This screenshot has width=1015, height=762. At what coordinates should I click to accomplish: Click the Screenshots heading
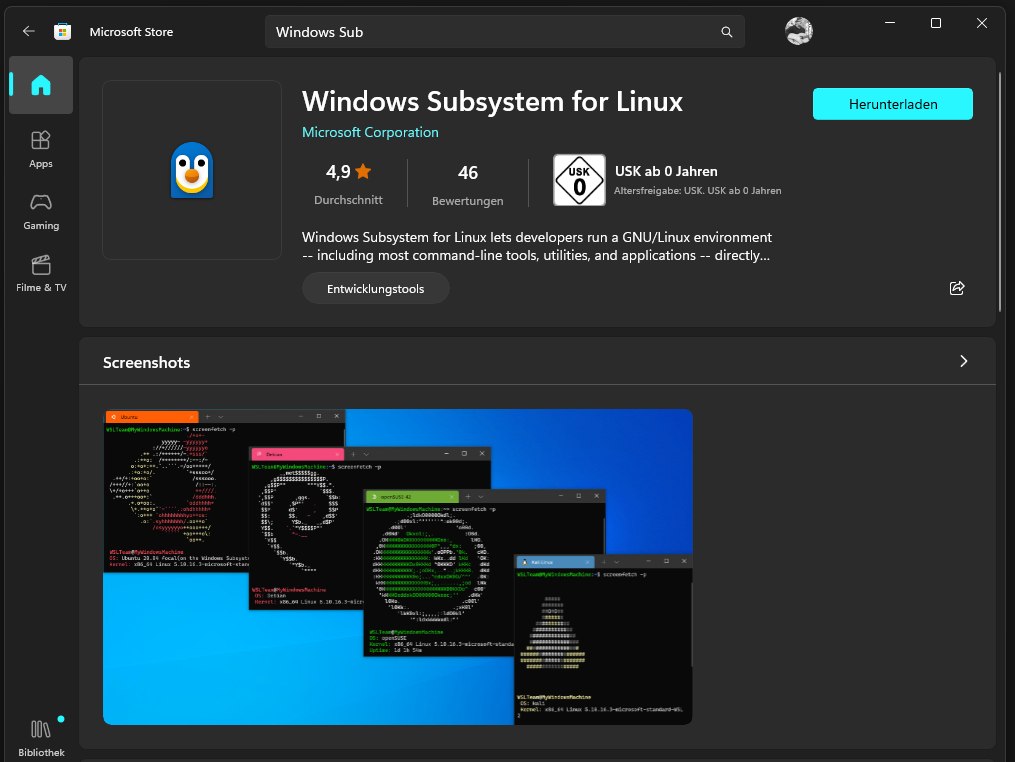coord(146,363)
